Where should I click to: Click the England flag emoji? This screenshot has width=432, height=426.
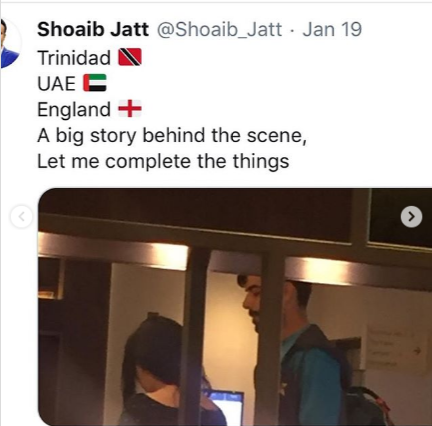click(x=130, y=109)
